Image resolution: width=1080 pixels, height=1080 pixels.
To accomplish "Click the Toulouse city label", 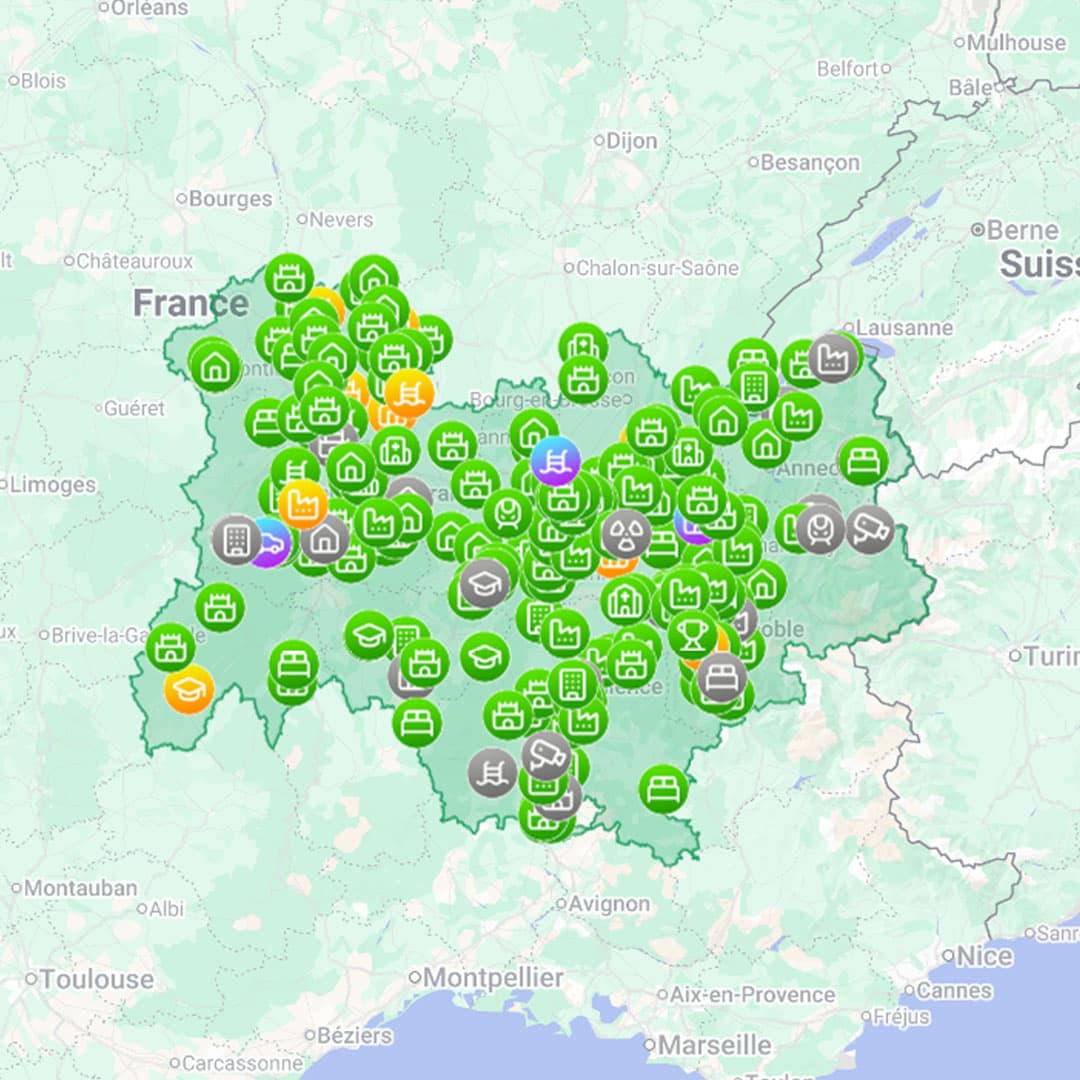I will click(97, 979).
